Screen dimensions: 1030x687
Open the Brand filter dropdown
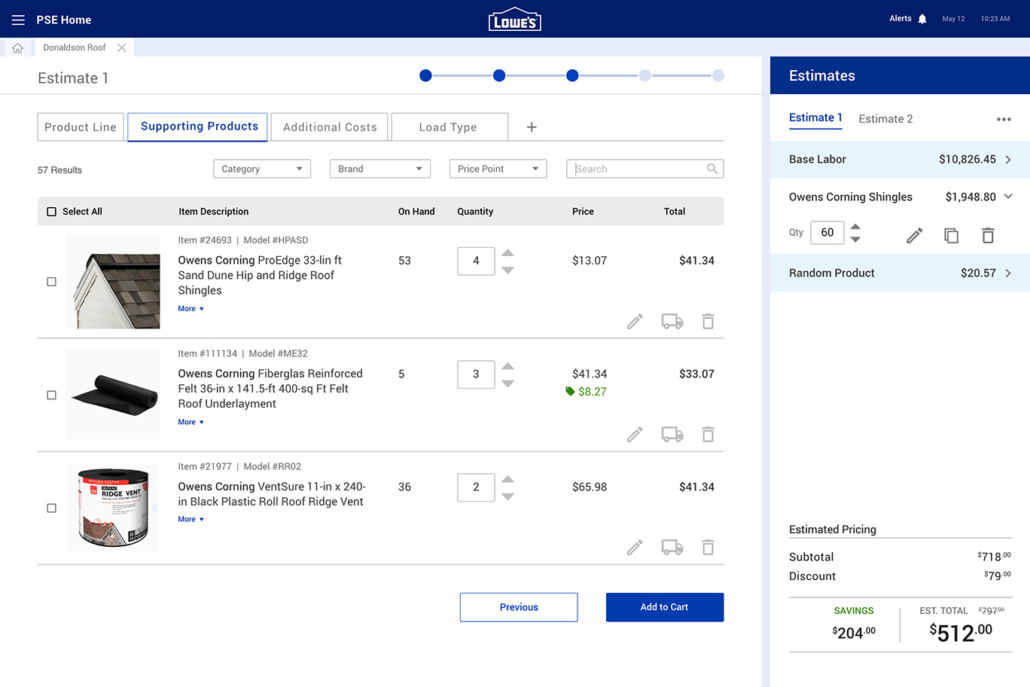[x=380, y=169]
